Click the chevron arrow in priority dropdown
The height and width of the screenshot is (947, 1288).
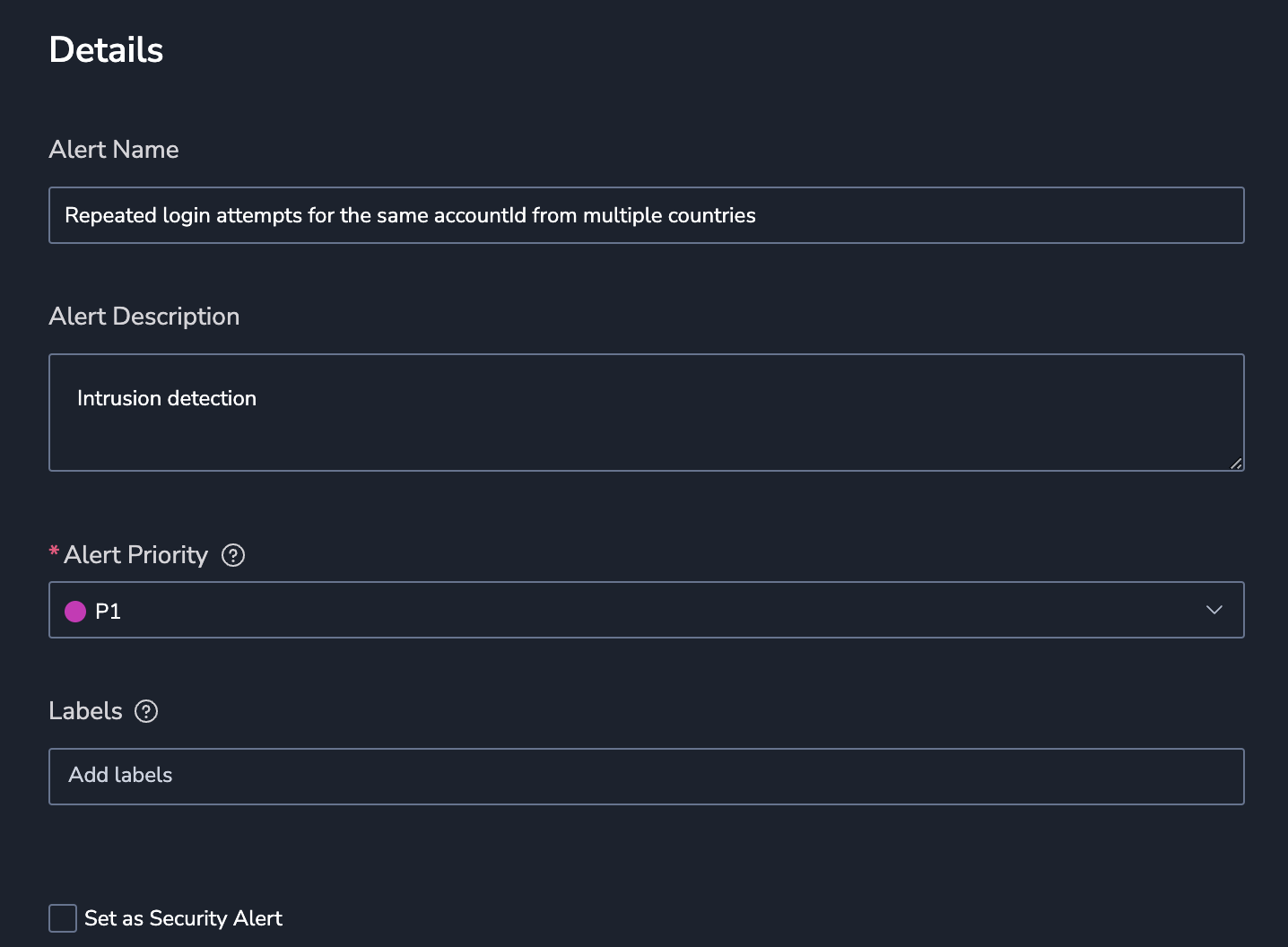(1214, 610)
